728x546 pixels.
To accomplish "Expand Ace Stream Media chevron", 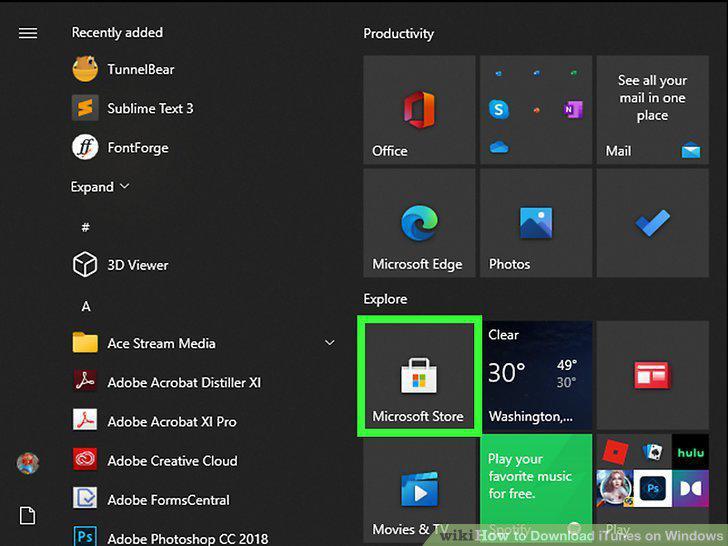I will (330, 343).
